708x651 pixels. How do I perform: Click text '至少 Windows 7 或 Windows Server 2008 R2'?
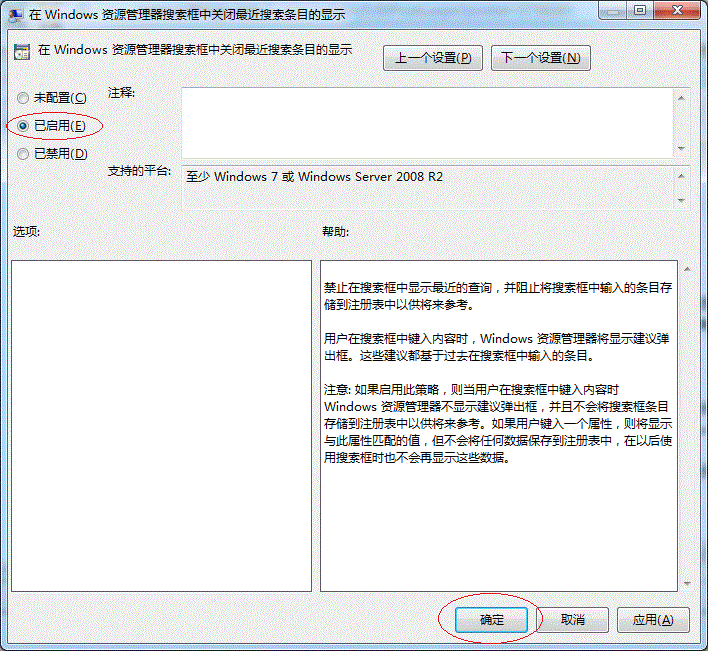pyautogui.click(x=314, y=177)
